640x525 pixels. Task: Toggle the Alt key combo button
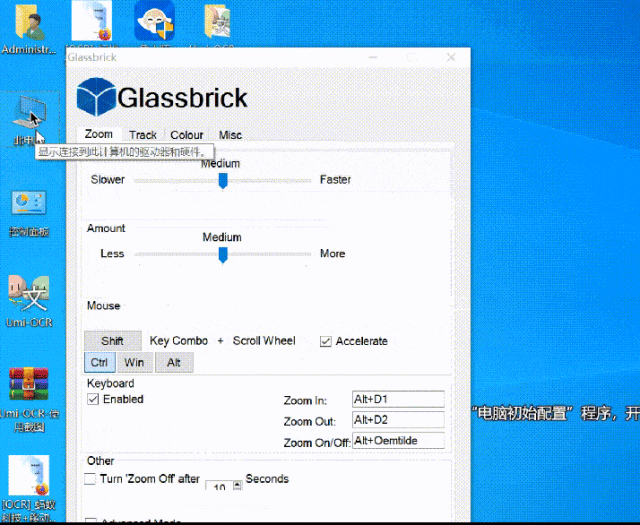tap(174, 363)
